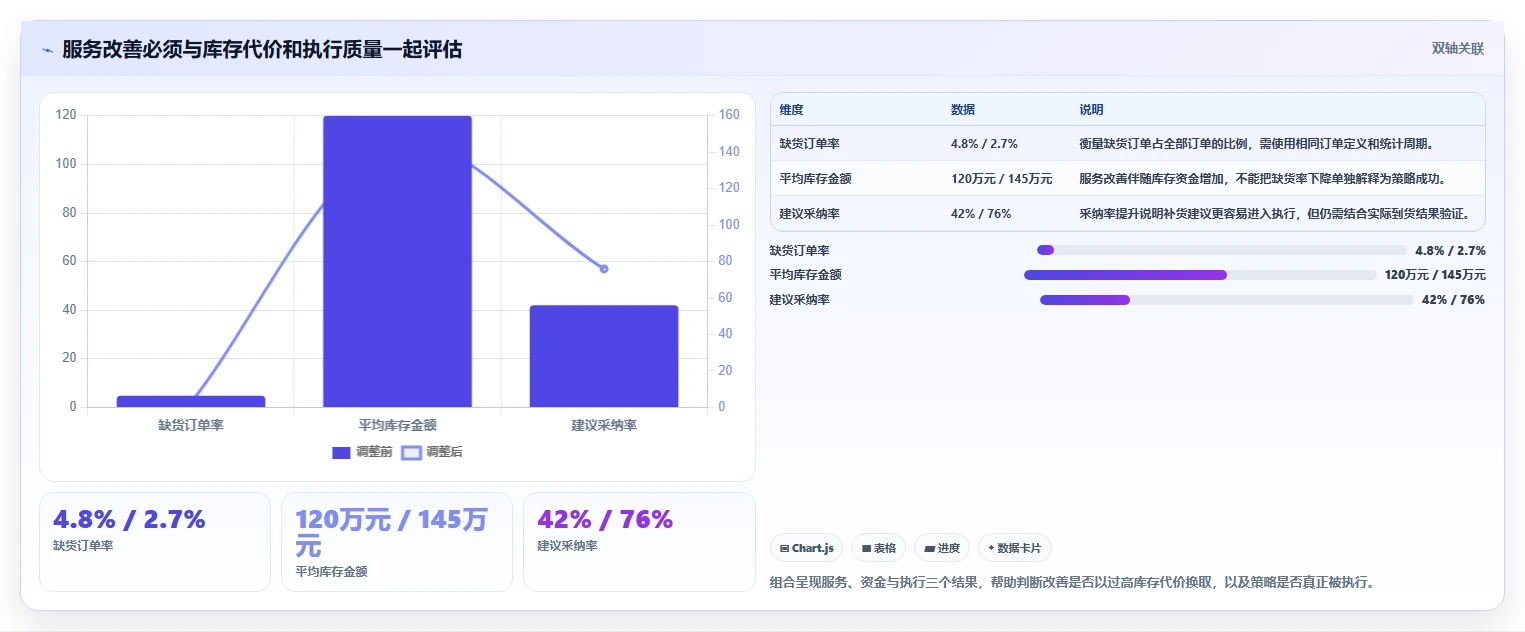Viewport: 1525px width, 632px height.
Task: Click the 建议采纳率 bar in chart
Action: (x=604, y=356)
